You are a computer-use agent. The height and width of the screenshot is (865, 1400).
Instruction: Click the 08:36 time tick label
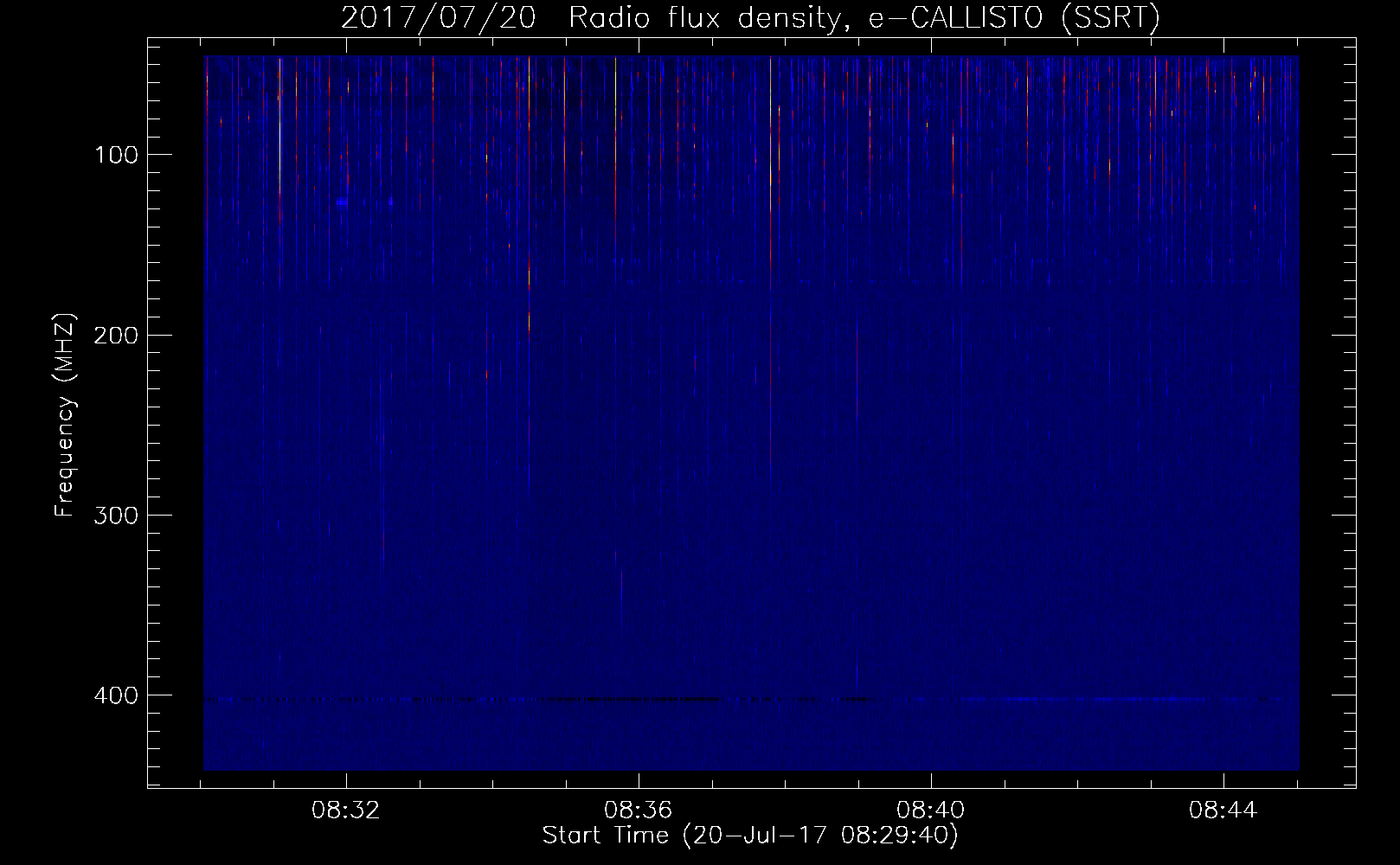tap(639, 811)
